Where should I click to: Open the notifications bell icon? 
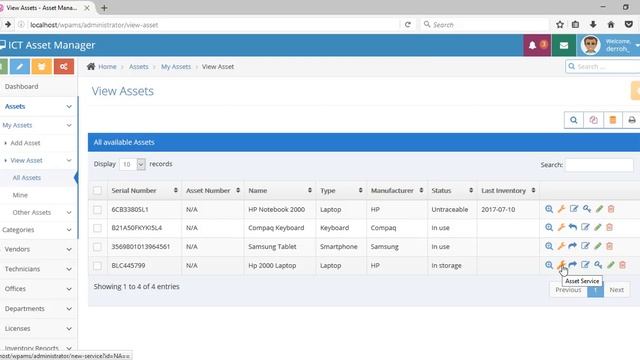click(x=532, y=45)
